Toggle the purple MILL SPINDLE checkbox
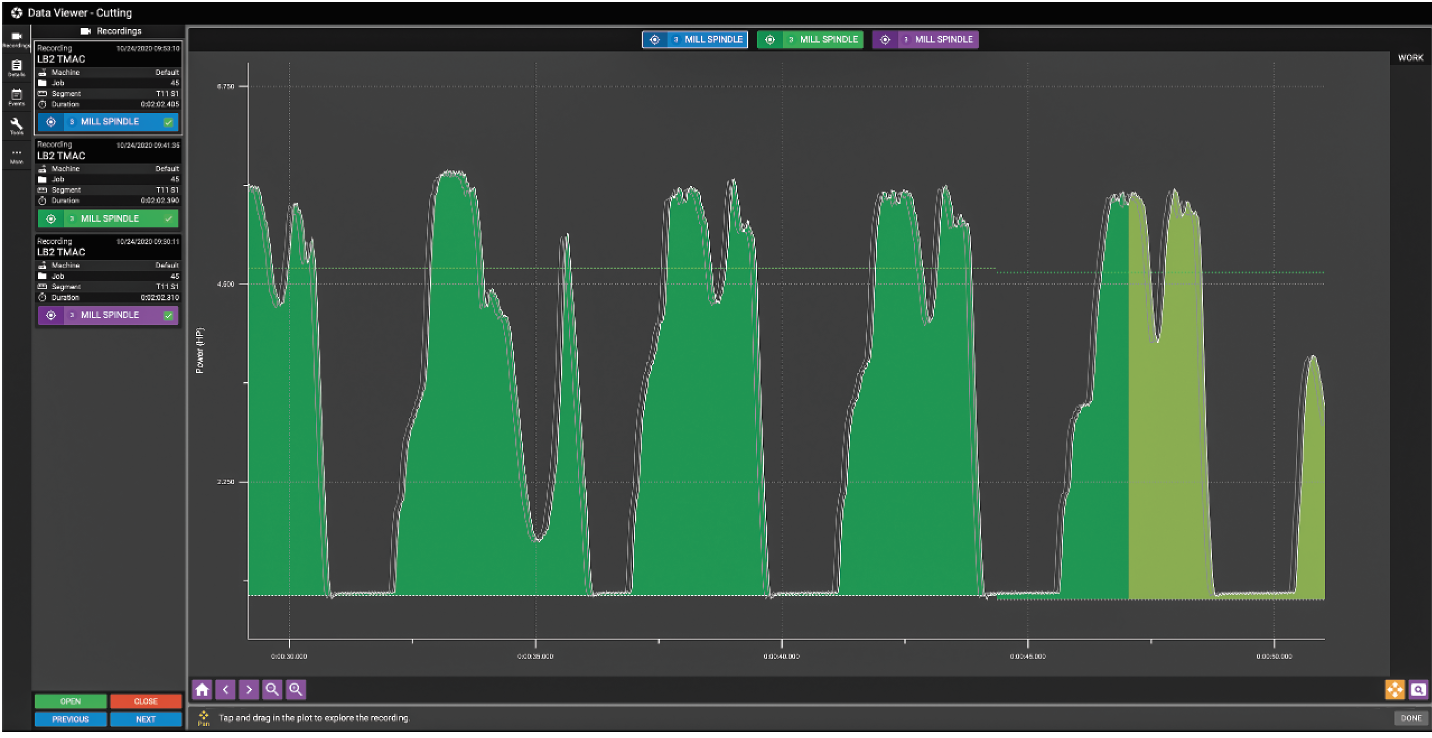The image size is (1432, 738). click(x=168, y=315)
